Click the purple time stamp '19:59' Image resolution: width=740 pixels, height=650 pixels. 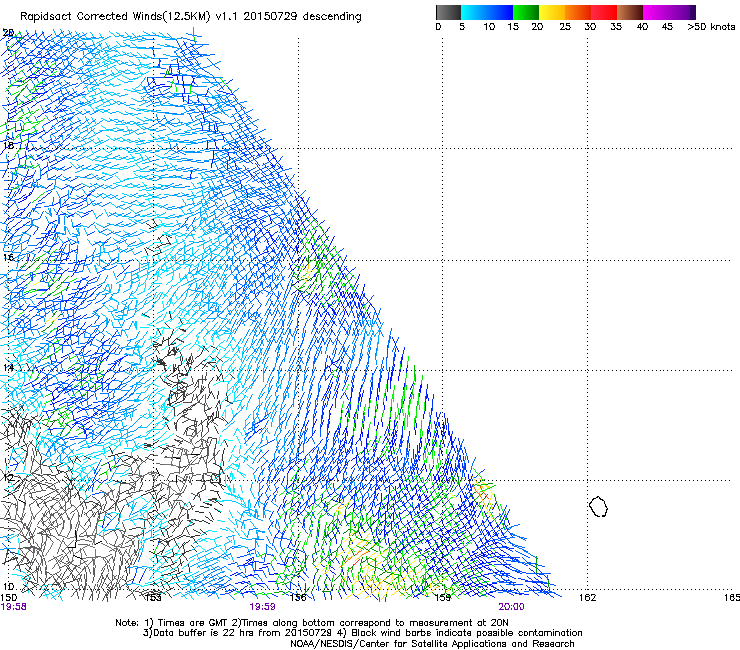point(262,607)
